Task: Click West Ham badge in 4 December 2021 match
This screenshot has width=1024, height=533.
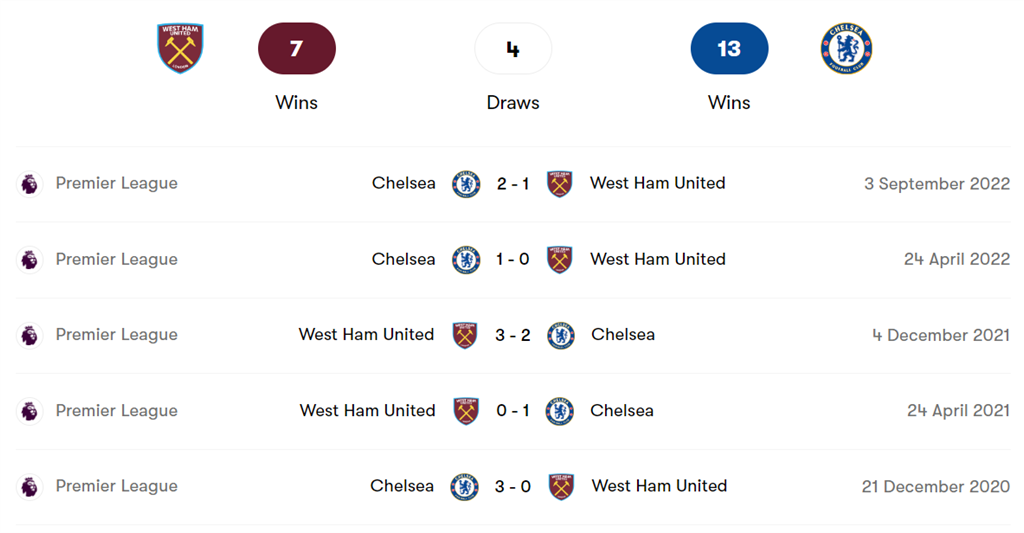Action: (466, 335)
